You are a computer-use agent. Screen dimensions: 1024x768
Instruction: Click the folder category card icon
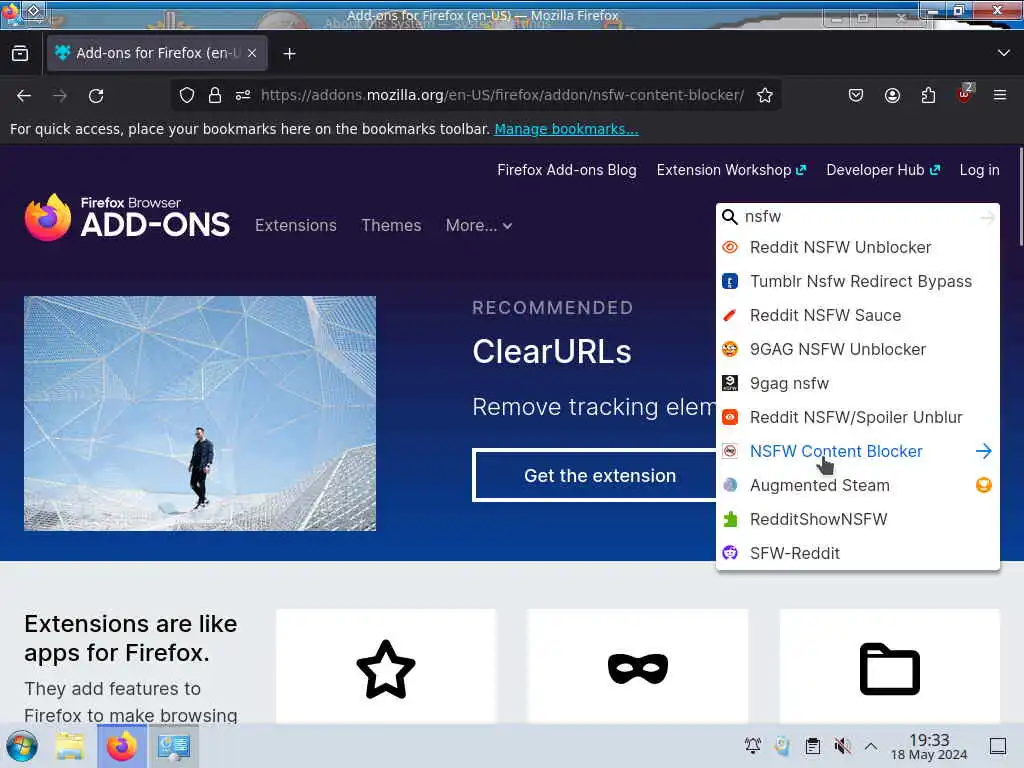click(x=889, y=669)
